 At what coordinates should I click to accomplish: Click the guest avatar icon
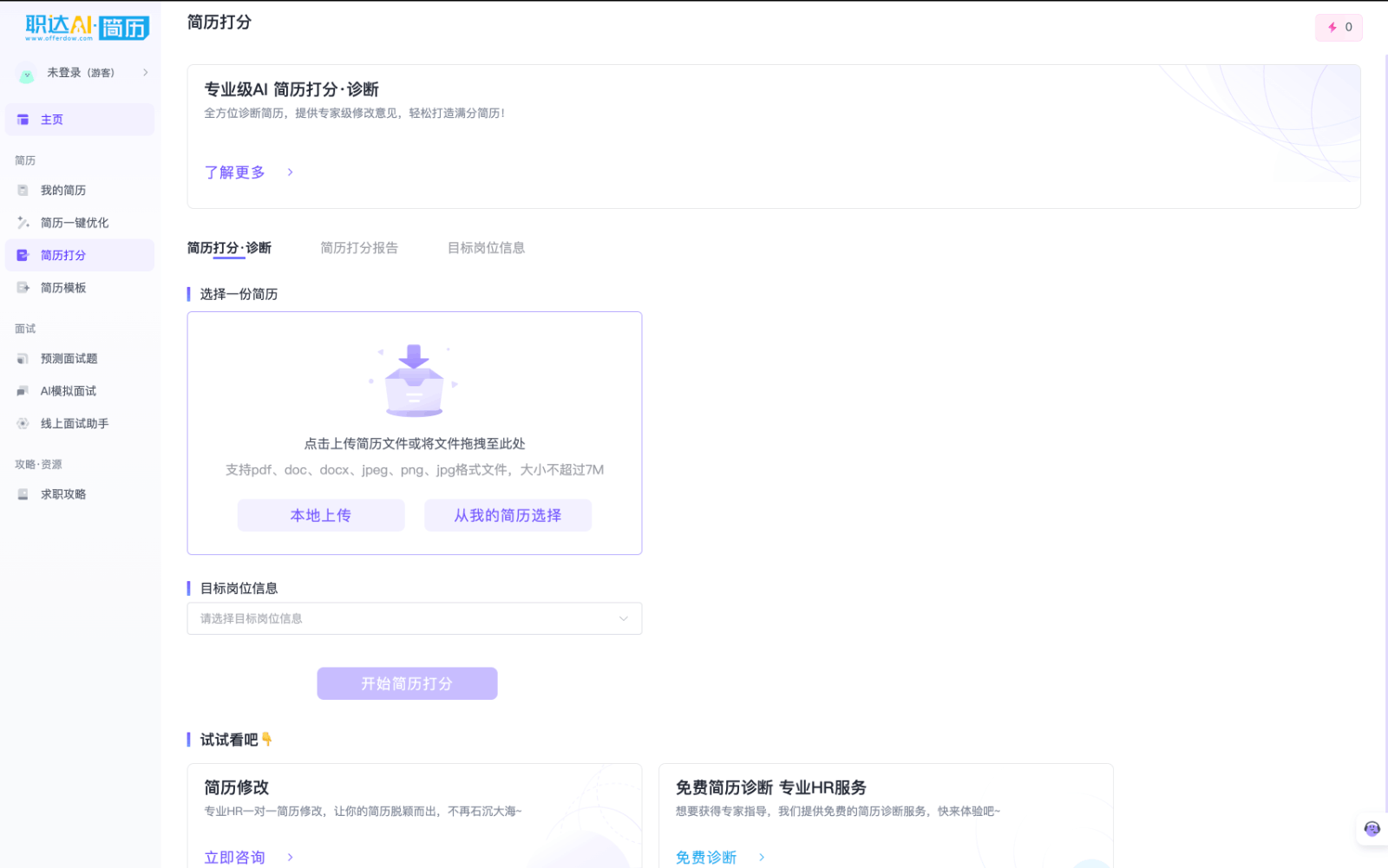pyautogui.click(x=27, y=75)
